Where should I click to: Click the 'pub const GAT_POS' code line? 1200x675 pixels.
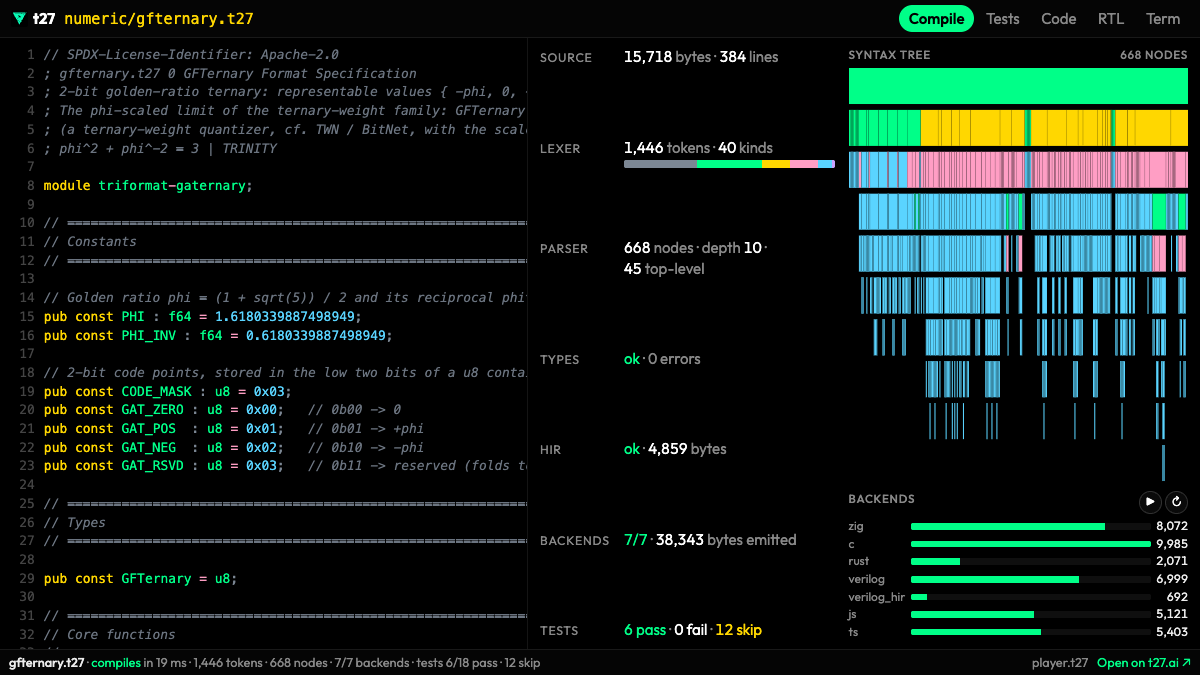(x=234, y=428)
